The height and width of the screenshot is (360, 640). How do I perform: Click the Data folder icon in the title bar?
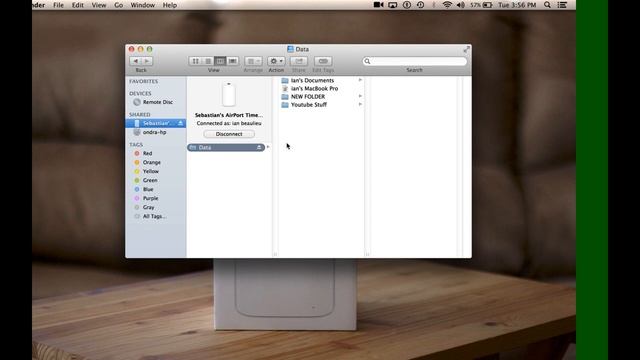pos(290,49)
